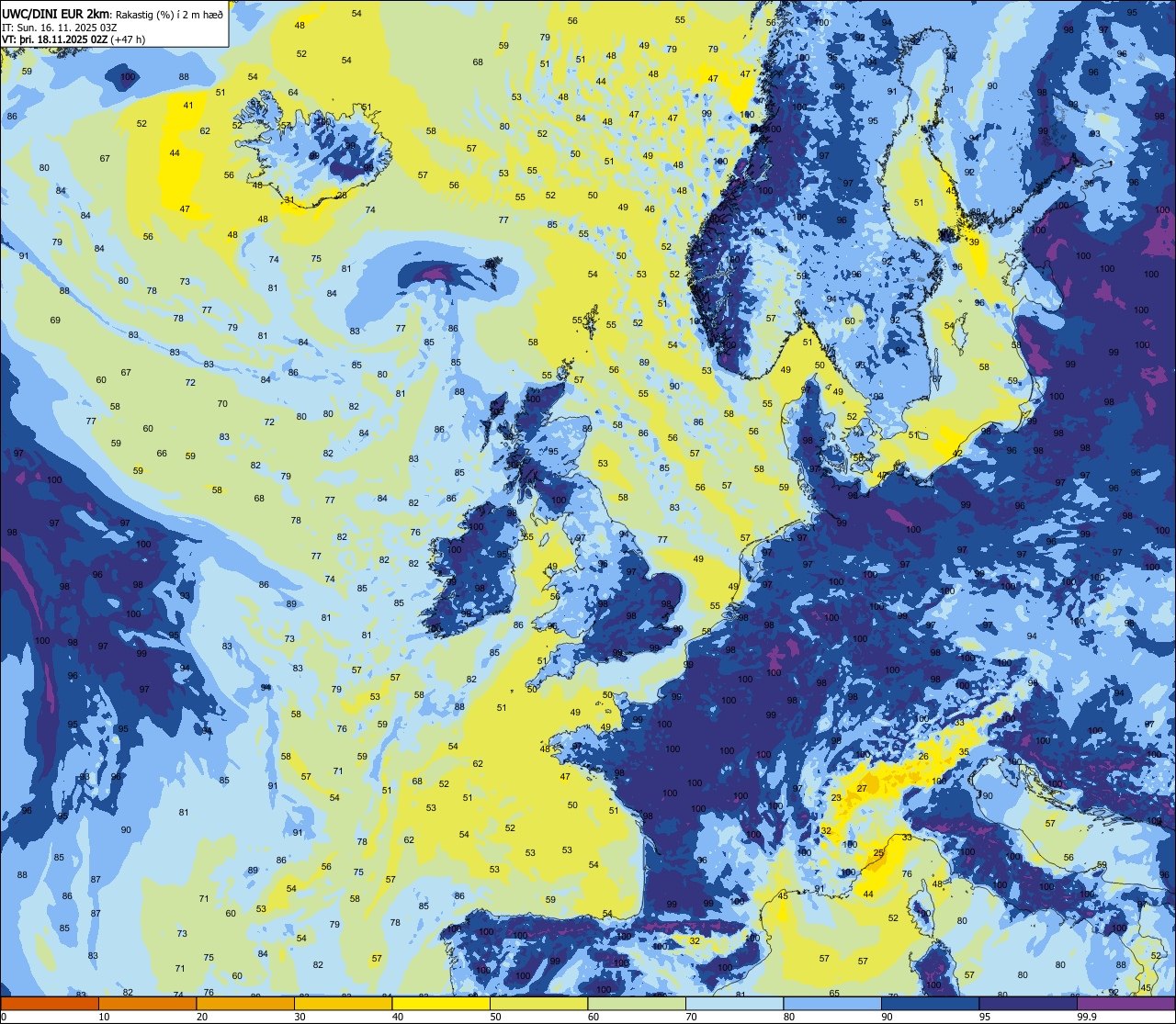This screenshot has height=1024, width=1176.
Task: Click the pale blue 70–80 legend swatch
Action: click(x=734, y=1003)
